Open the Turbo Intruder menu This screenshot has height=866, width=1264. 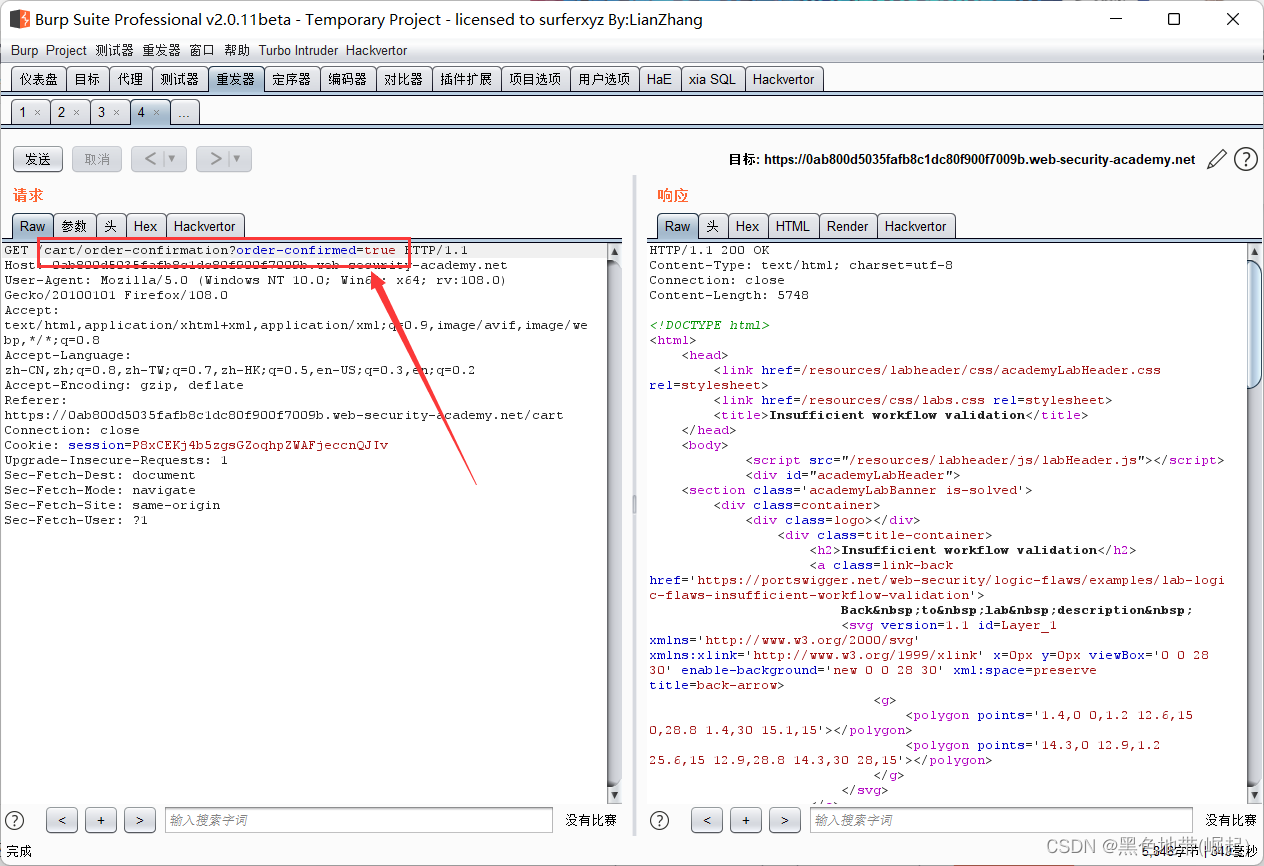point(299,50)
